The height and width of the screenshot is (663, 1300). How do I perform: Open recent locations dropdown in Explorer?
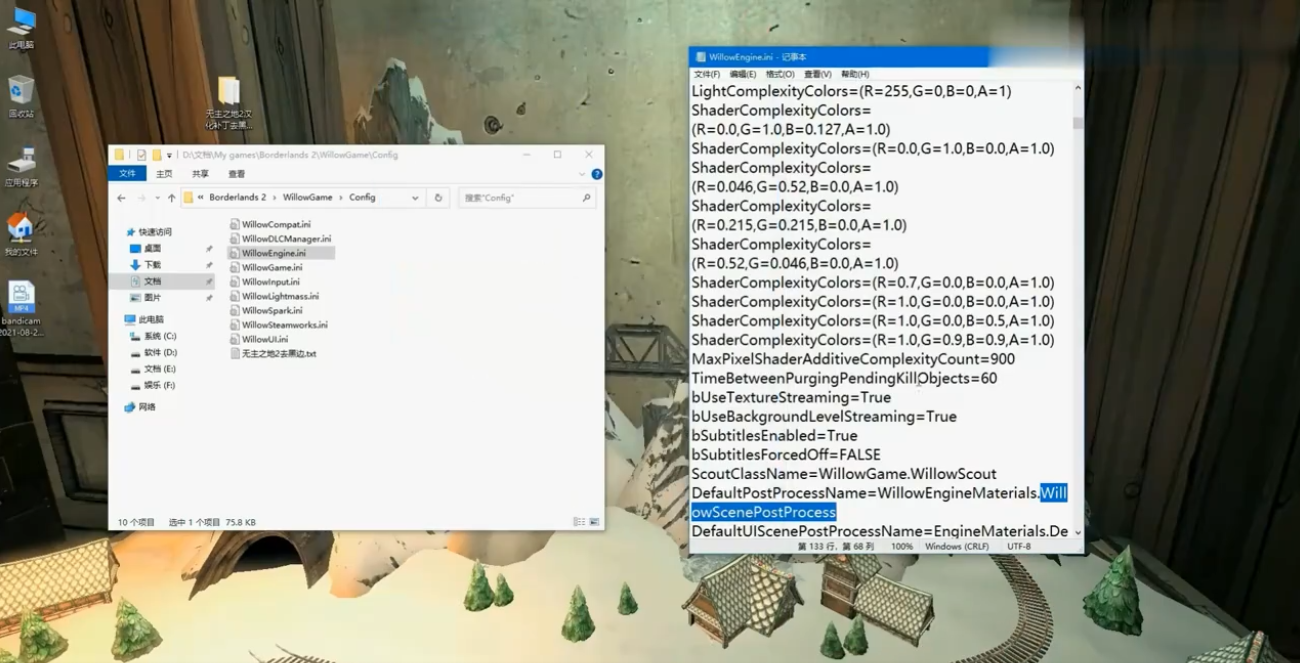[156, 198]
